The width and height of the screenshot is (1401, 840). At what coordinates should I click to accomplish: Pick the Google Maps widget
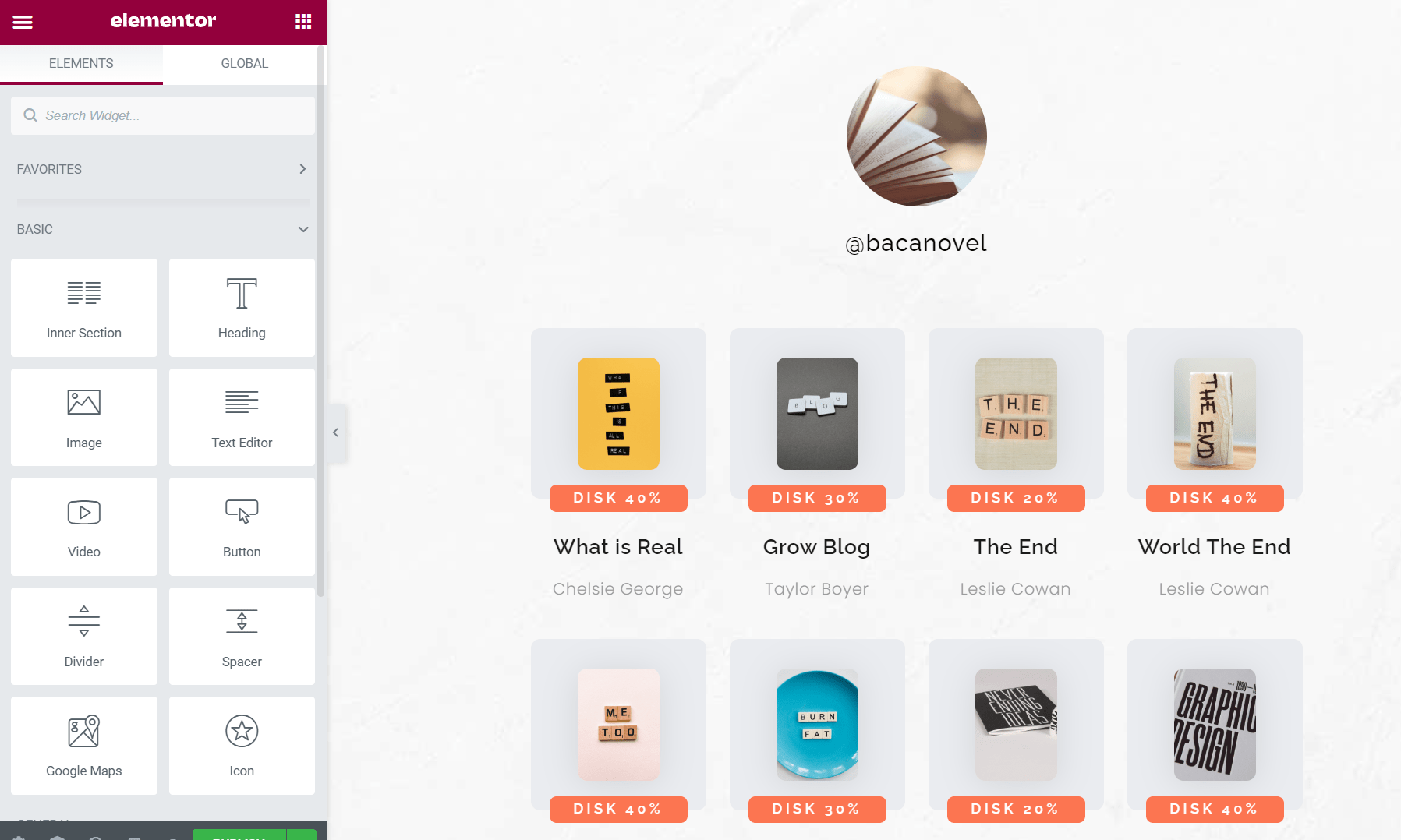pos(84,746)
